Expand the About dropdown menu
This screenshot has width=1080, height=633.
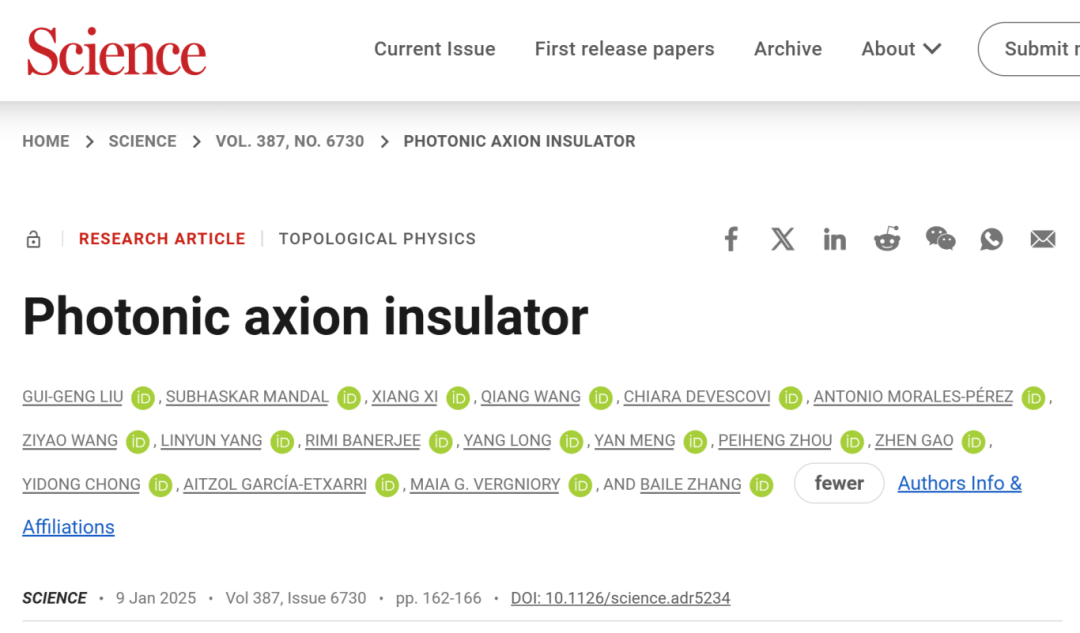coord(901,49)
